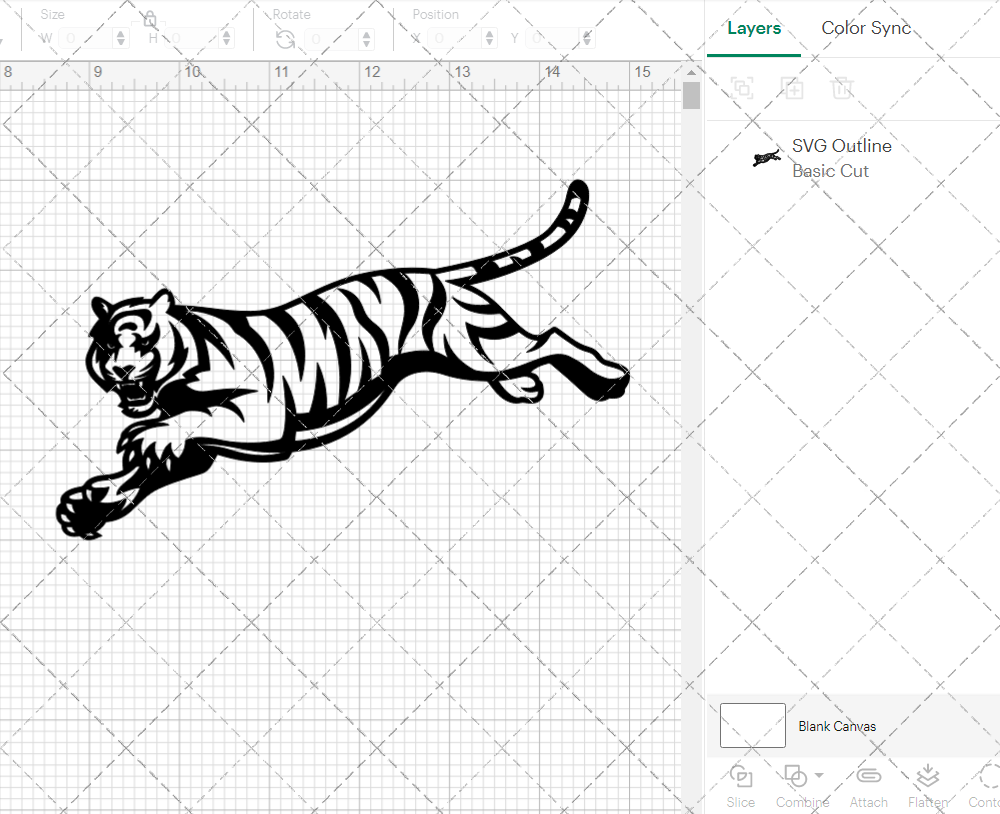The width and height of the screenshot is (1000, 814).
Task: Click the Blank Canvas label
Action: point(837,726)
